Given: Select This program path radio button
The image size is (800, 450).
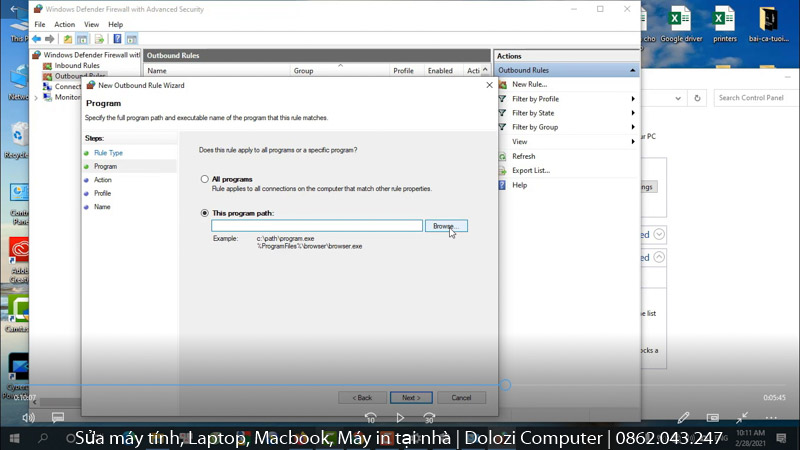Looking at the screenshot, I should (205, 213).
